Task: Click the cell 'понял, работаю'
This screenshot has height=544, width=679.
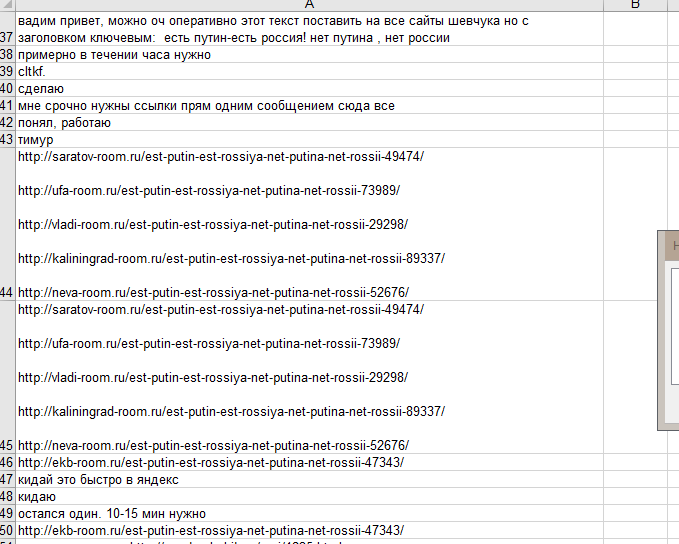Action: coord(310,123)
